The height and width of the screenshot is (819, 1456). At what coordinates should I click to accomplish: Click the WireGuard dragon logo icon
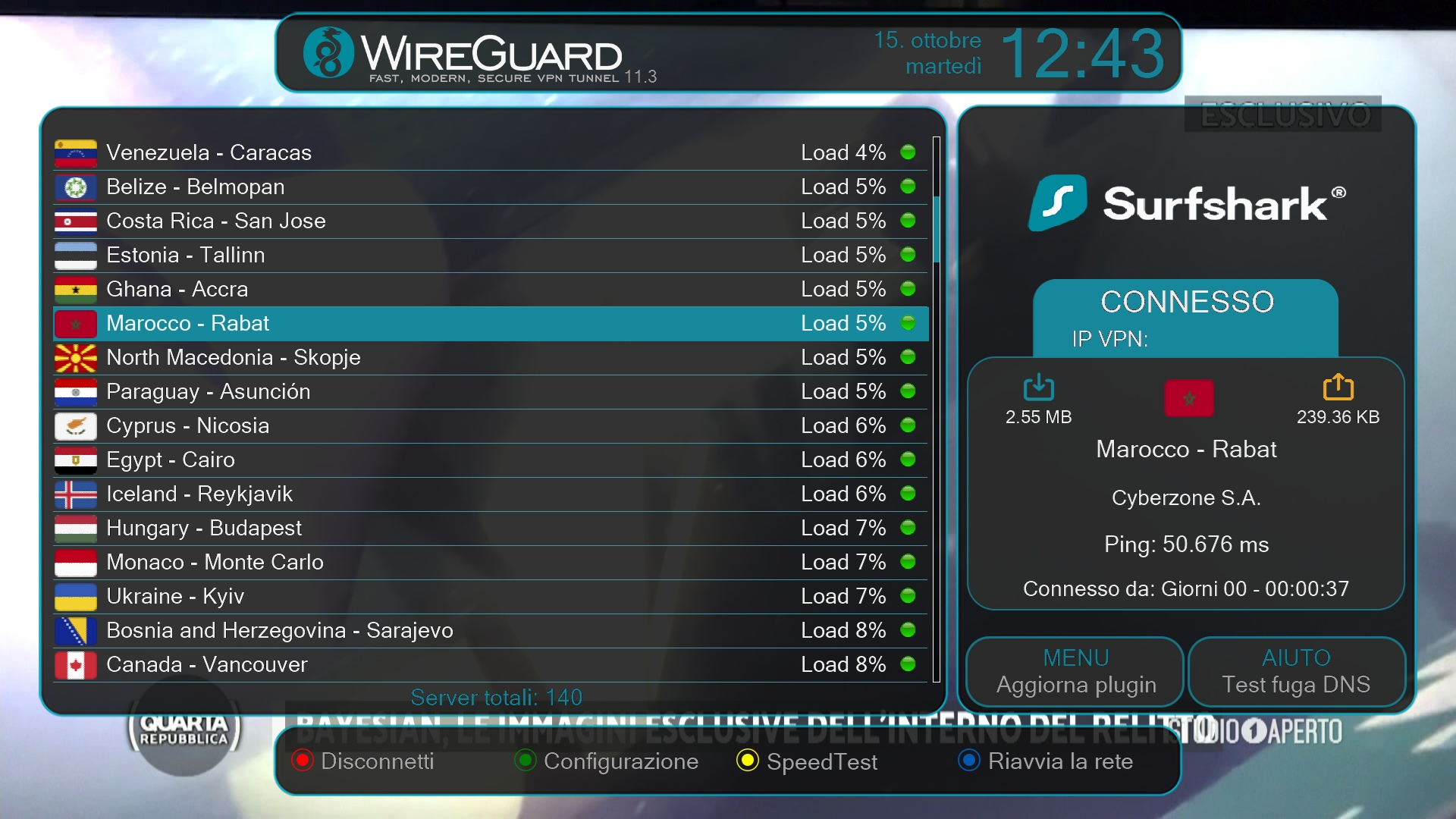328,52
